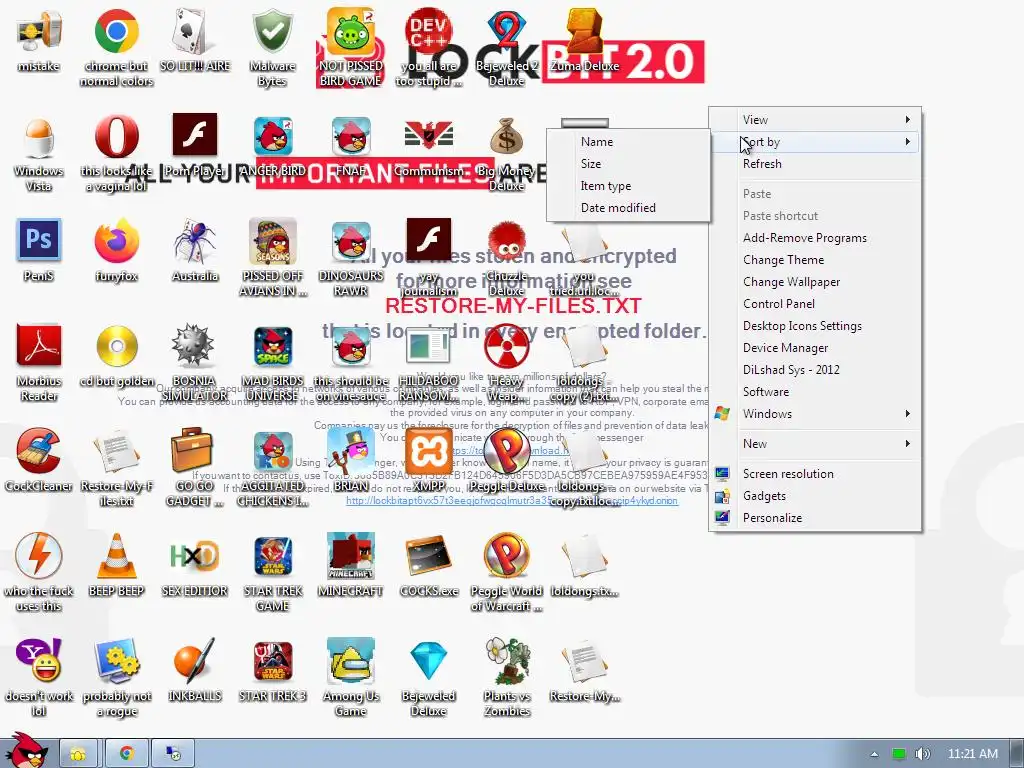Image resolution: width=1024 pixels, height=768 pixels.
Task: Select the XMPP orange icon
Action: (x=428, y=460)
